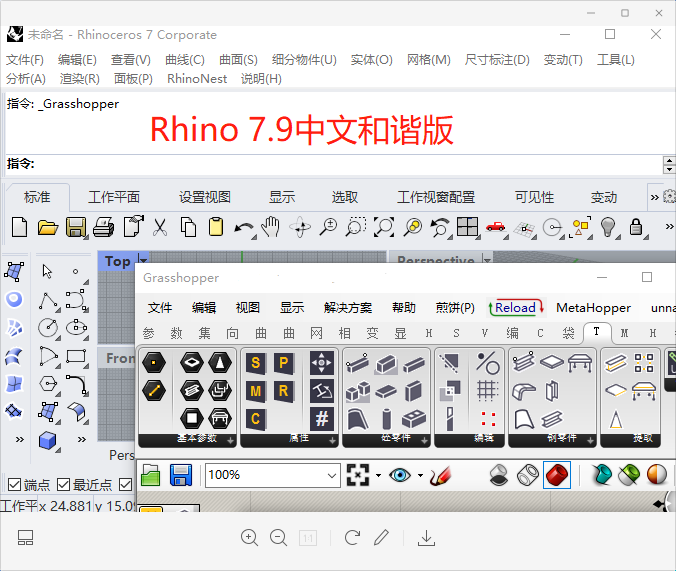Expand the 砼零件 panel in Grasshopper

pos(425,440)
